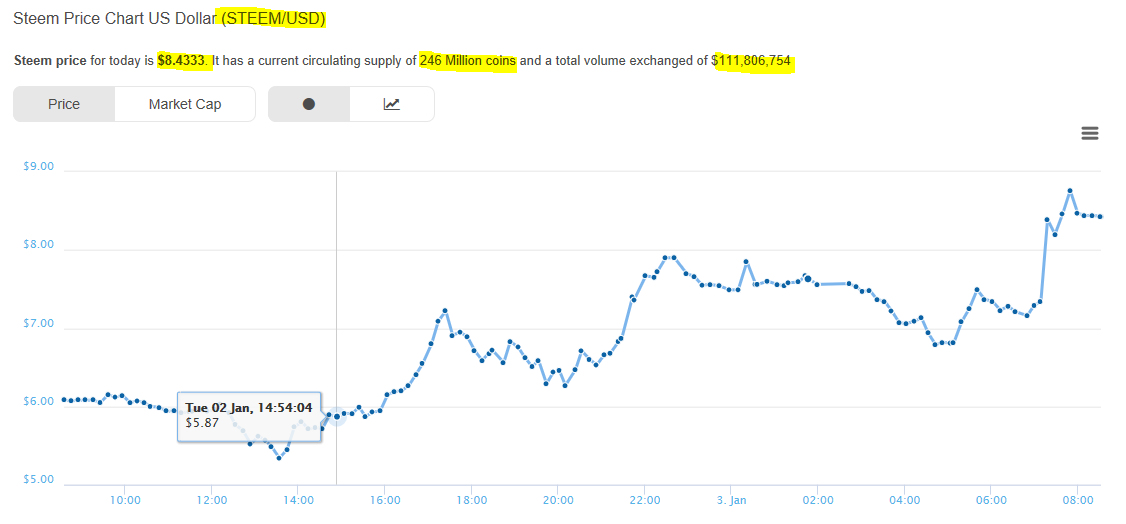Click the $5.00 y-axis label
The height and width of the screenshot is (524, 1126).
[x=39, y=480]
